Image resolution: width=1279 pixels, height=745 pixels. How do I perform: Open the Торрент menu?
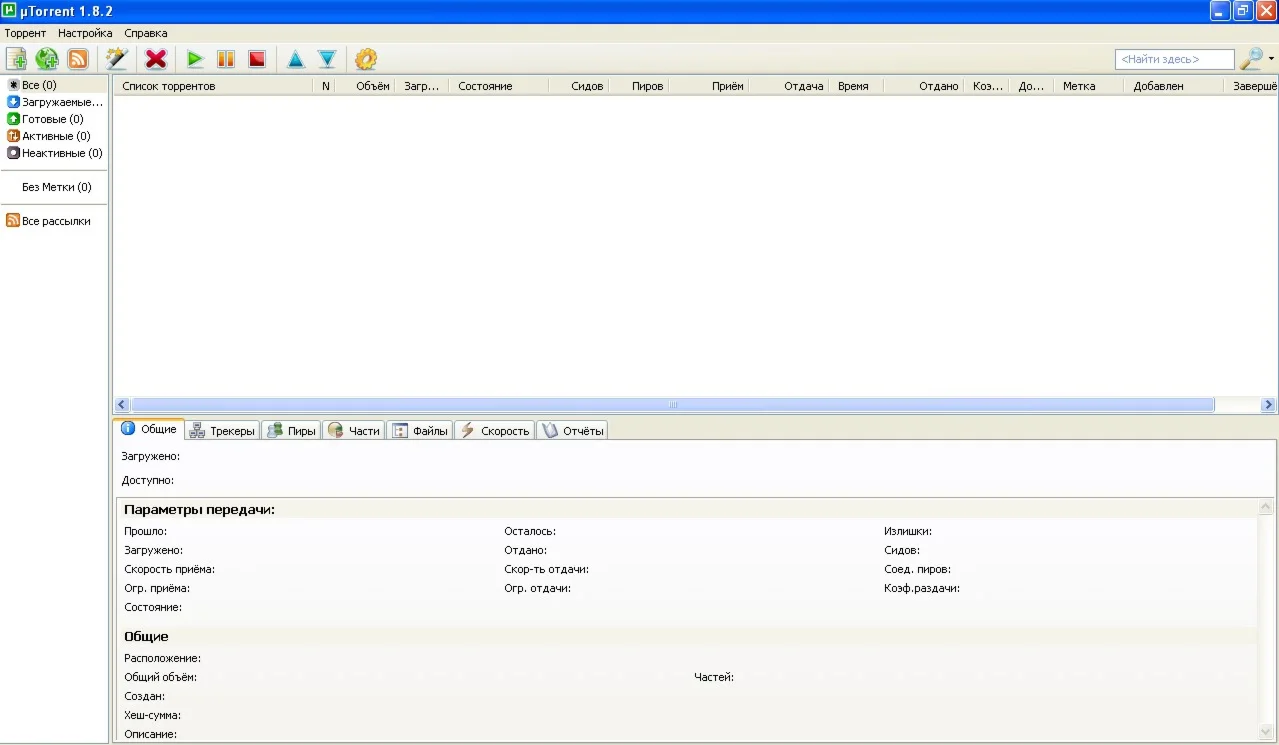click(24, 32)
